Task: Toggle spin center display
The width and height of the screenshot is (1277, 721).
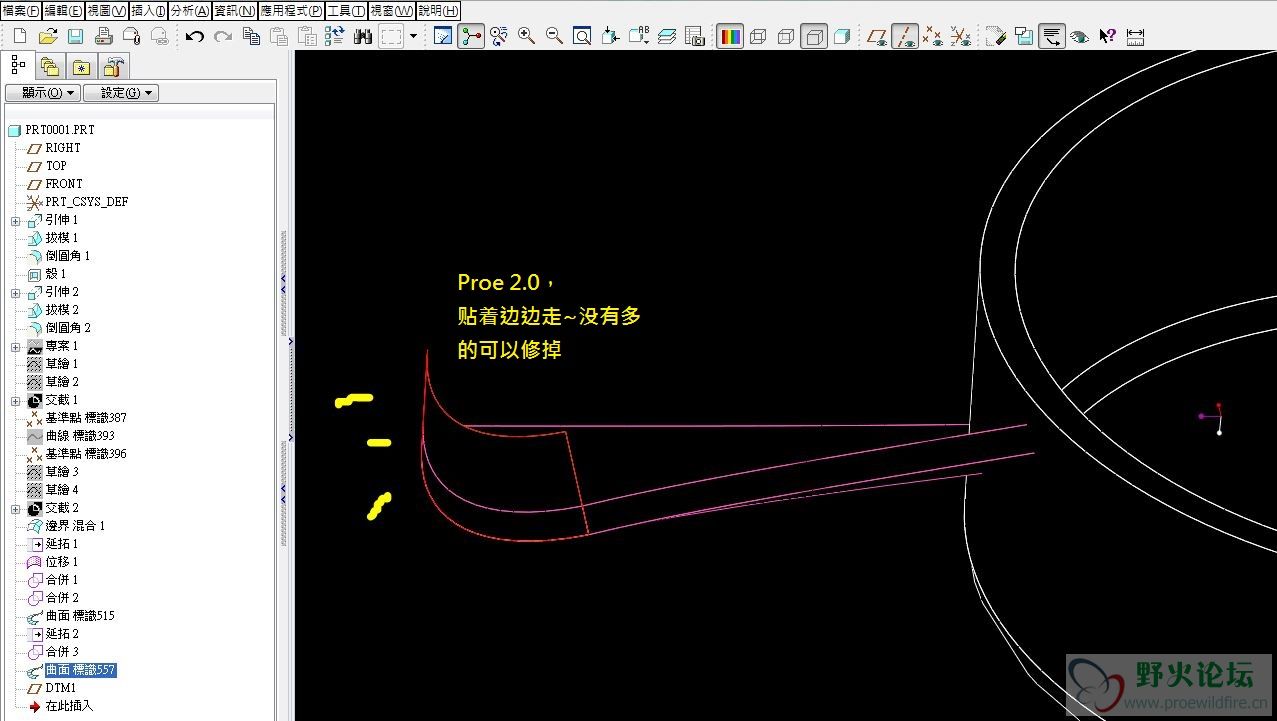Action: coord(471,36)
